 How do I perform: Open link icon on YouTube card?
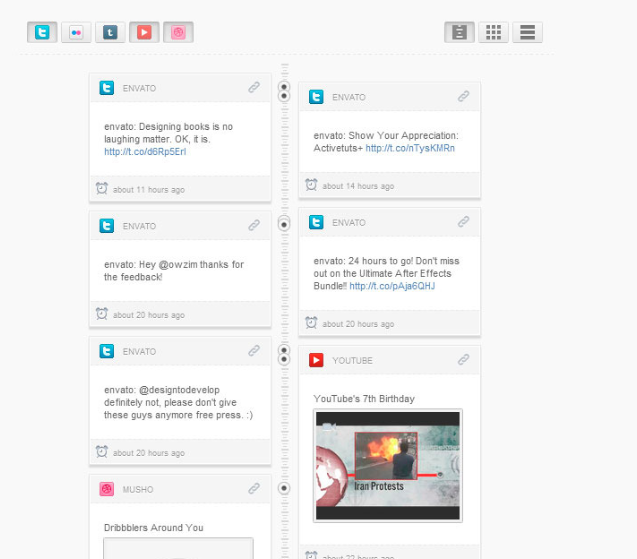click(464, 359)
